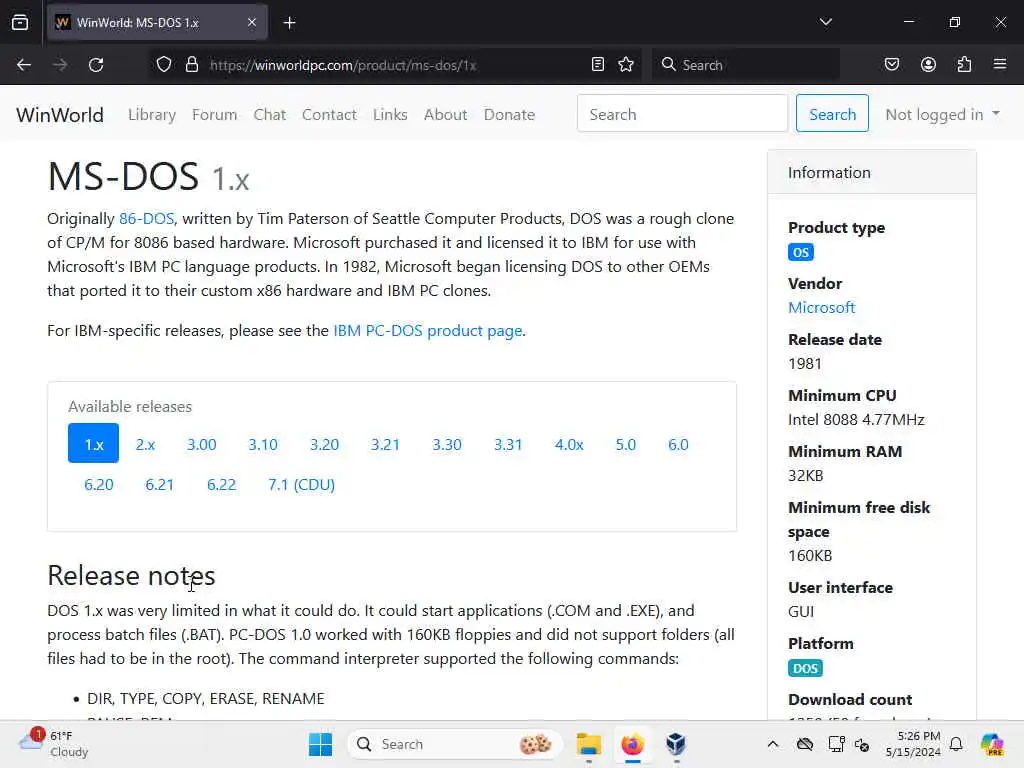Image resolution: width=1024 pixels, height=768 pixels.
Task: Open the Copilot preview icon in taskbar
Action: tap(992, 744)
